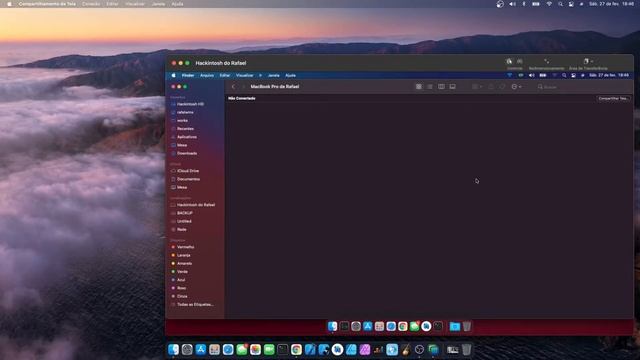640x360 pixels.
Task: Open Janela menu in remote menu bar
Action: pos(273,76)
